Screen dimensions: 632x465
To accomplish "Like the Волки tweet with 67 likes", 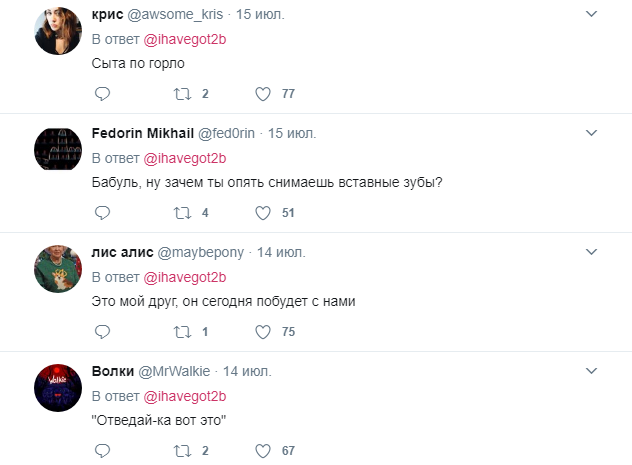I will point(263,450).
